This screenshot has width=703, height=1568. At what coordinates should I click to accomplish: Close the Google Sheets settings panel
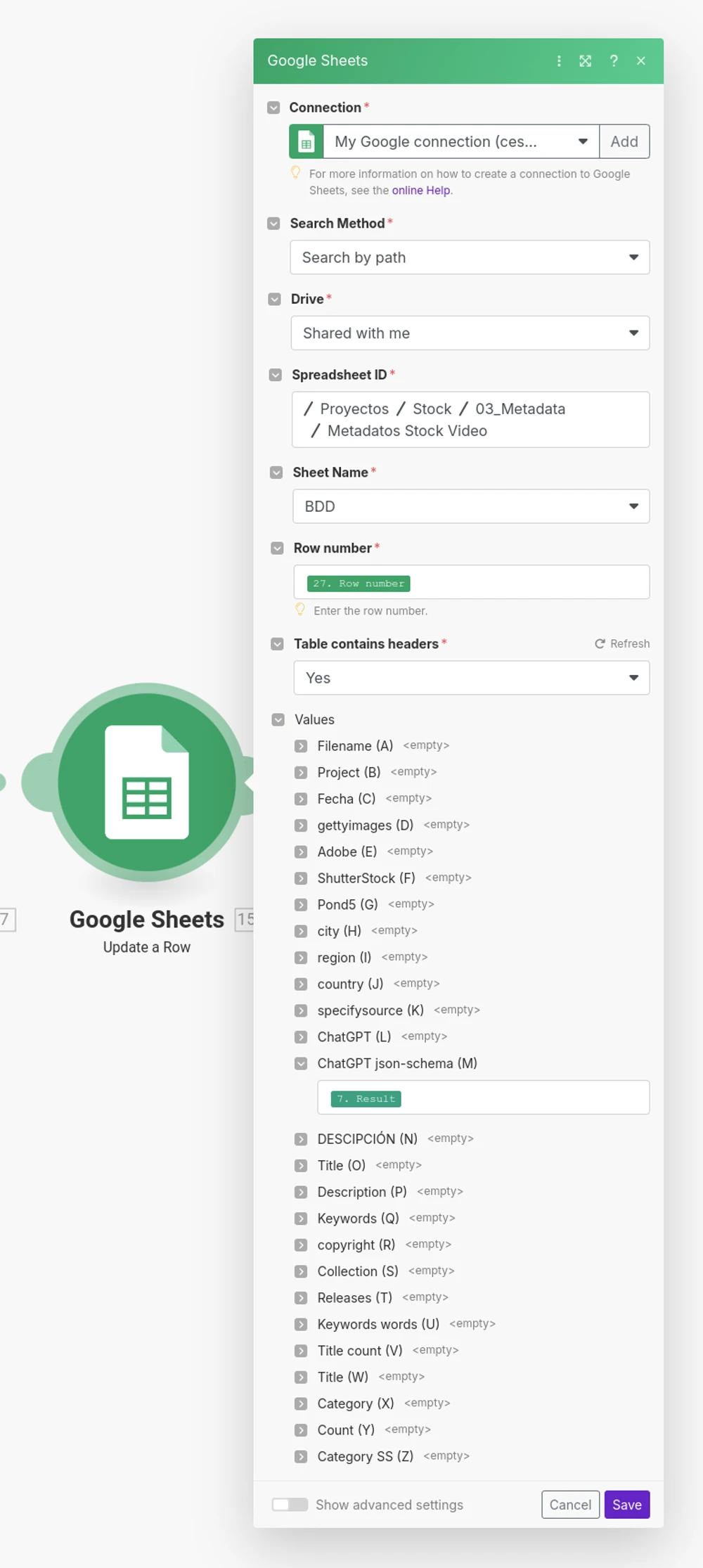[x=641, y=61]
